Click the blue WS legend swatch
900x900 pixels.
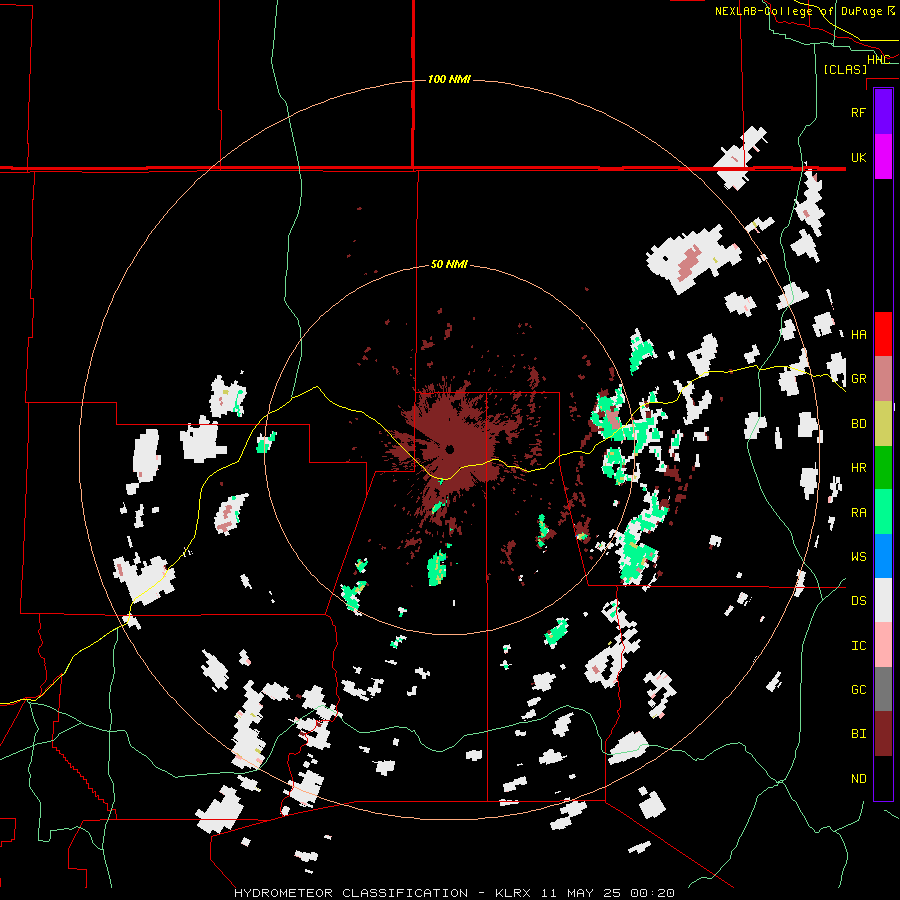883,556
